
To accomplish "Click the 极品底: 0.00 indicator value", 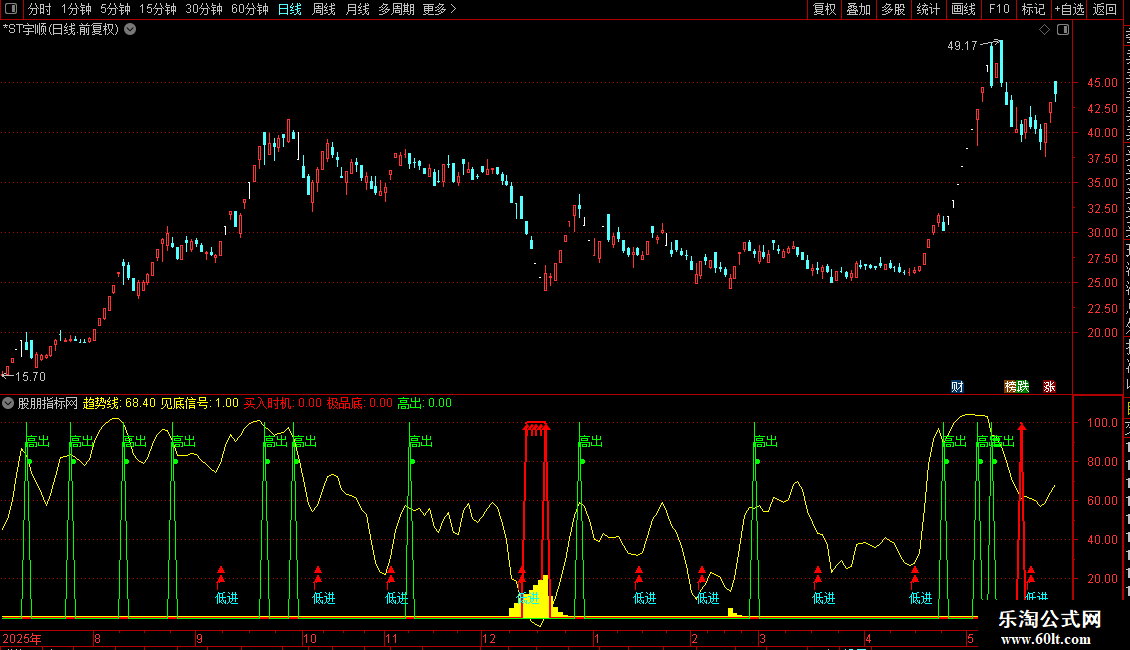I will pyautogui.click(x=360, y=404).
